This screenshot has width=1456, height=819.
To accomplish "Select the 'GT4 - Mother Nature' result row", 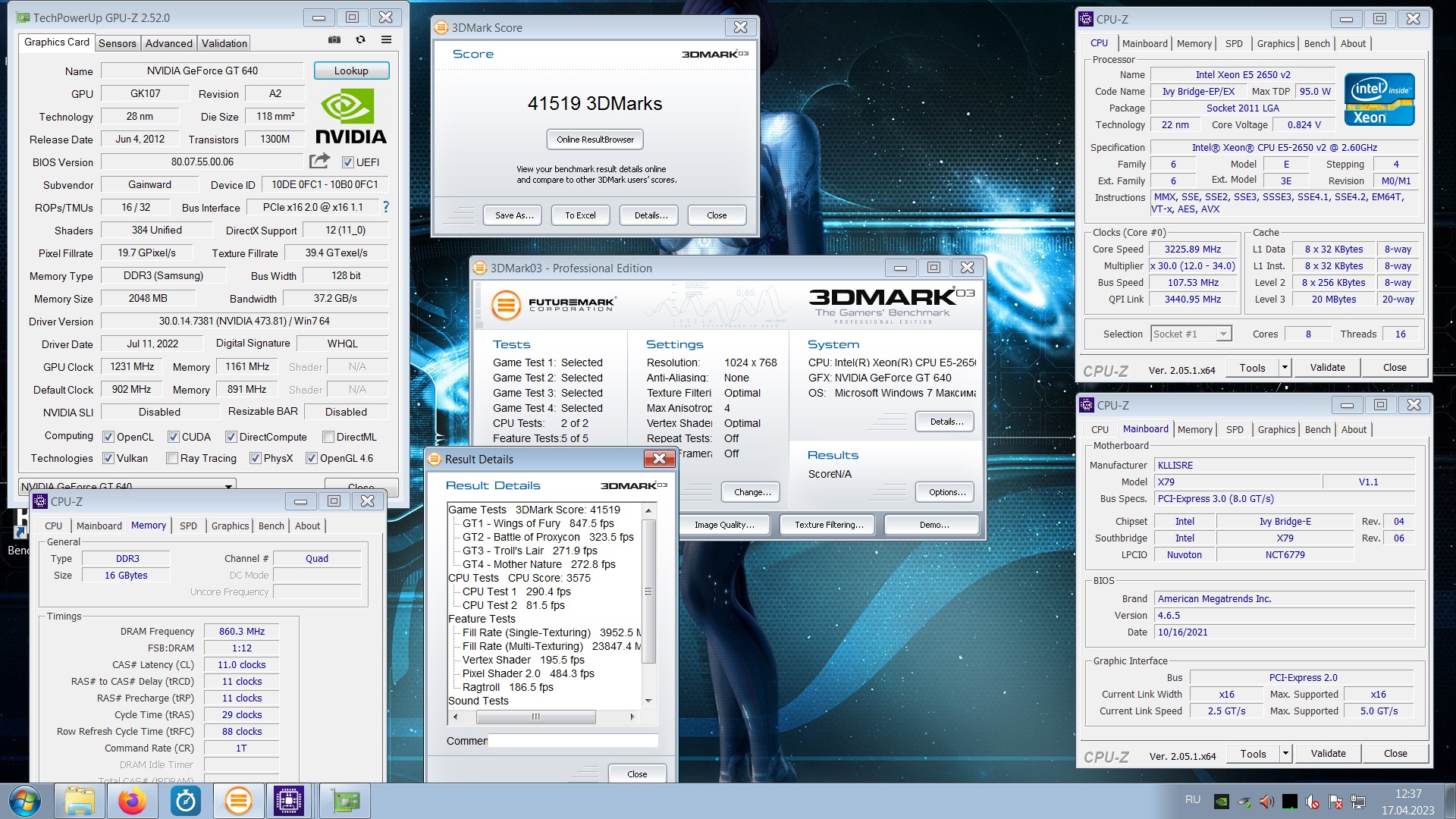I will tap(539, 564).
